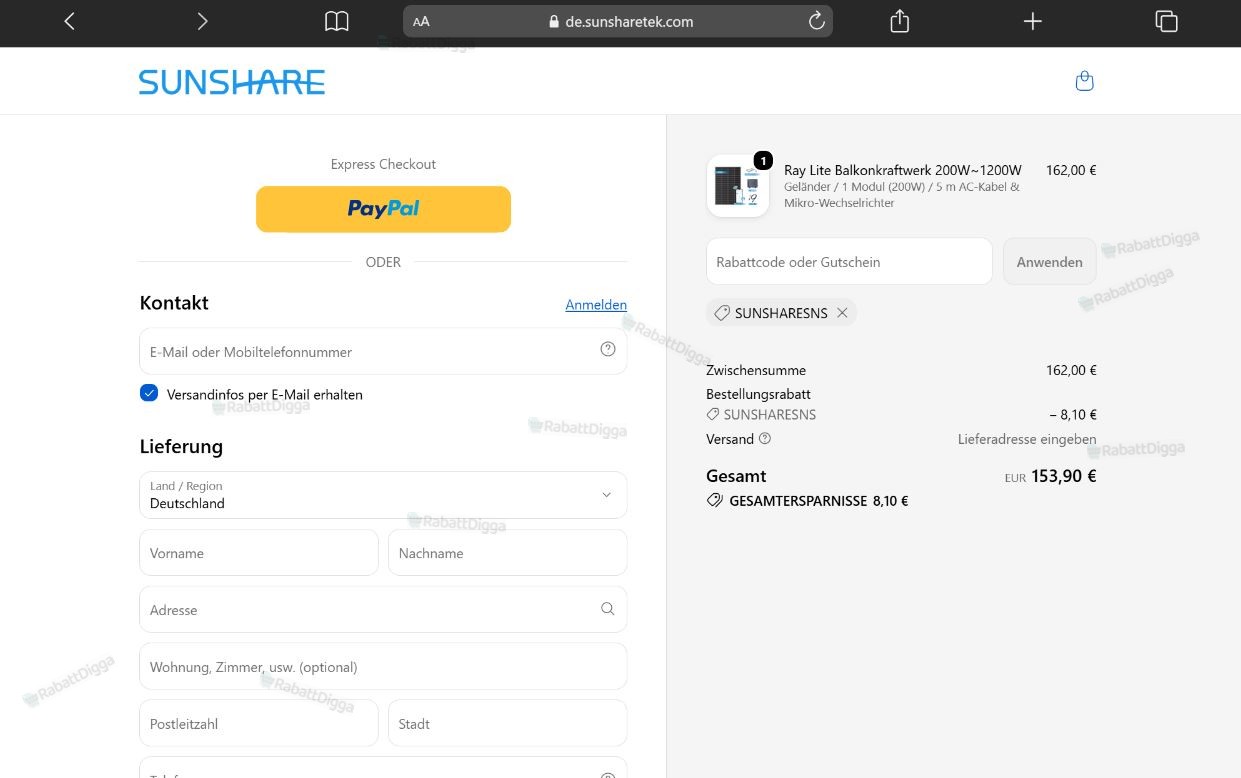Click search magnifier in Adresse field

607,608
